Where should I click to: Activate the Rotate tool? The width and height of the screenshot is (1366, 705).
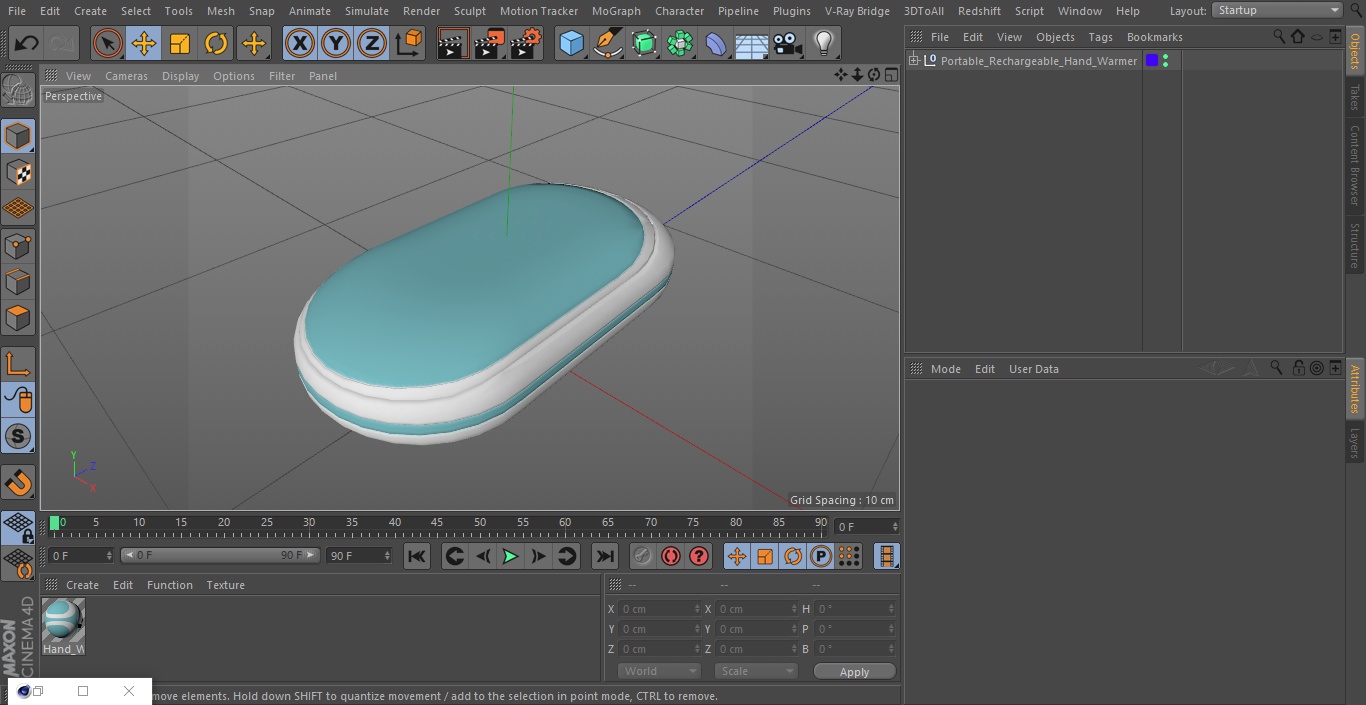pos(216,44)
